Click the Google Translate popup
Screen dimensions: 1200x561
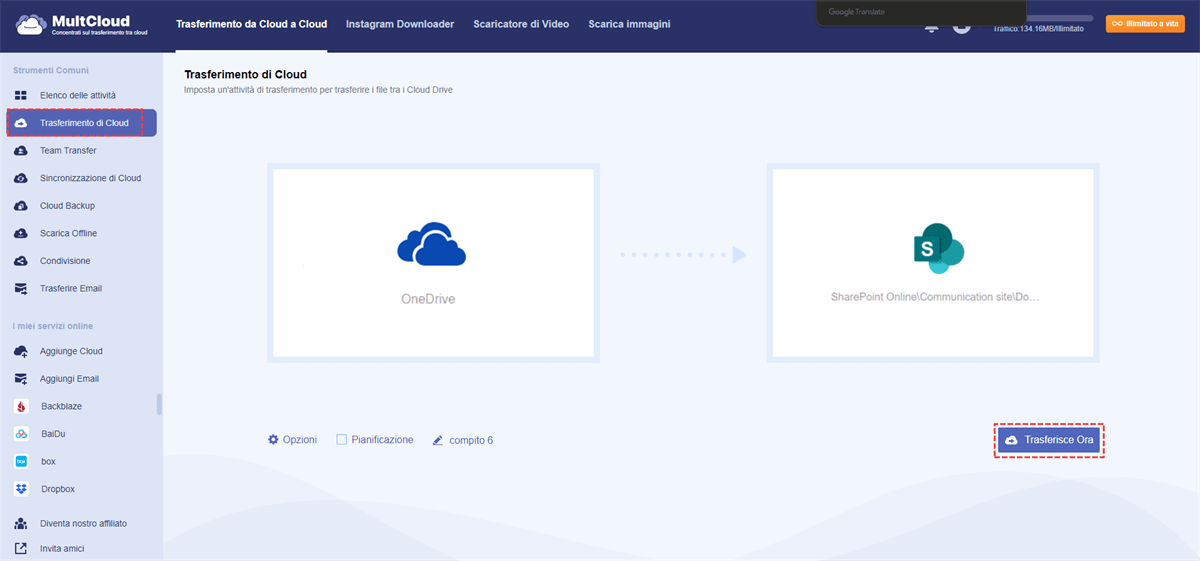pos(922,12)
